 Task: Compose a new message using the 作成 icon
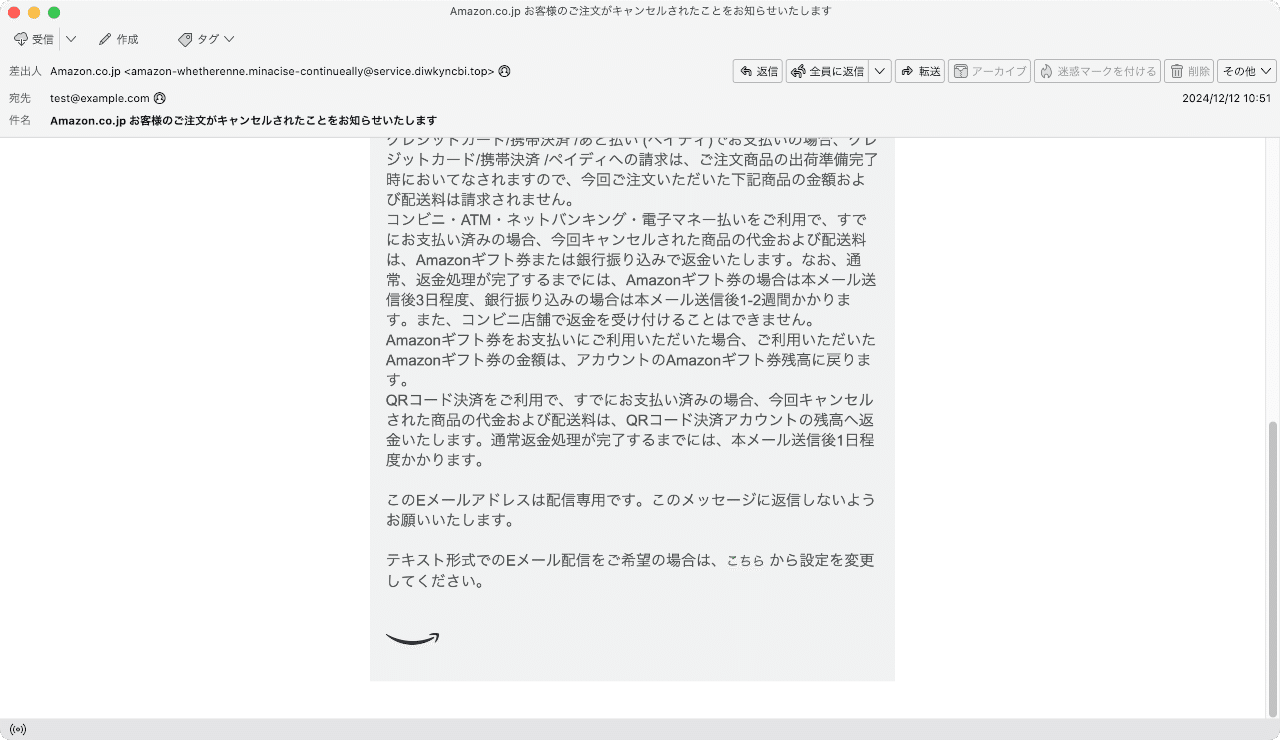118,39
